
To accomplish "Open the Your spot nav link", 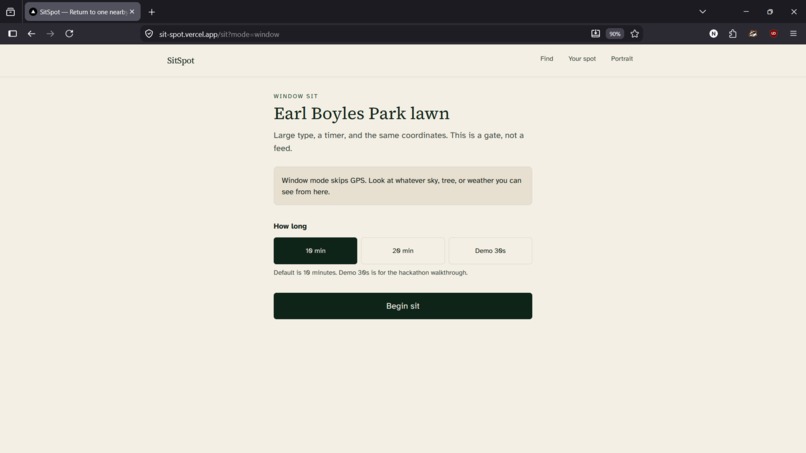I will 582,59.
